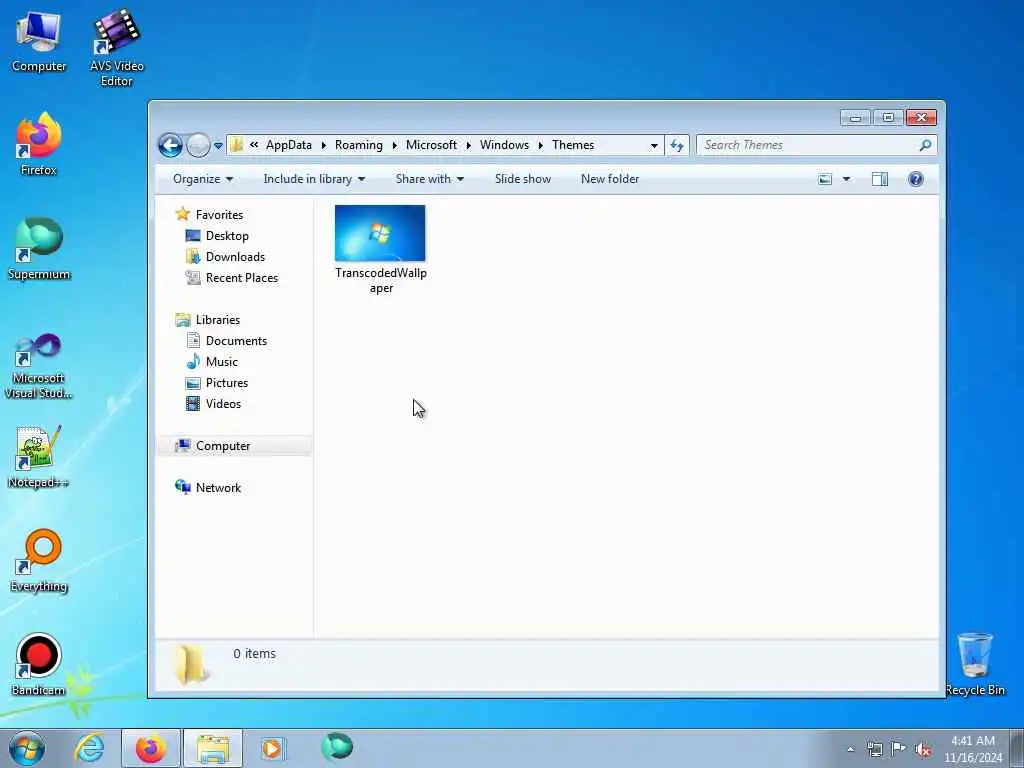Click the TranscodedWallpaper file name
The width and height of the screenshot is (1024, 768).
coord(381,280)
